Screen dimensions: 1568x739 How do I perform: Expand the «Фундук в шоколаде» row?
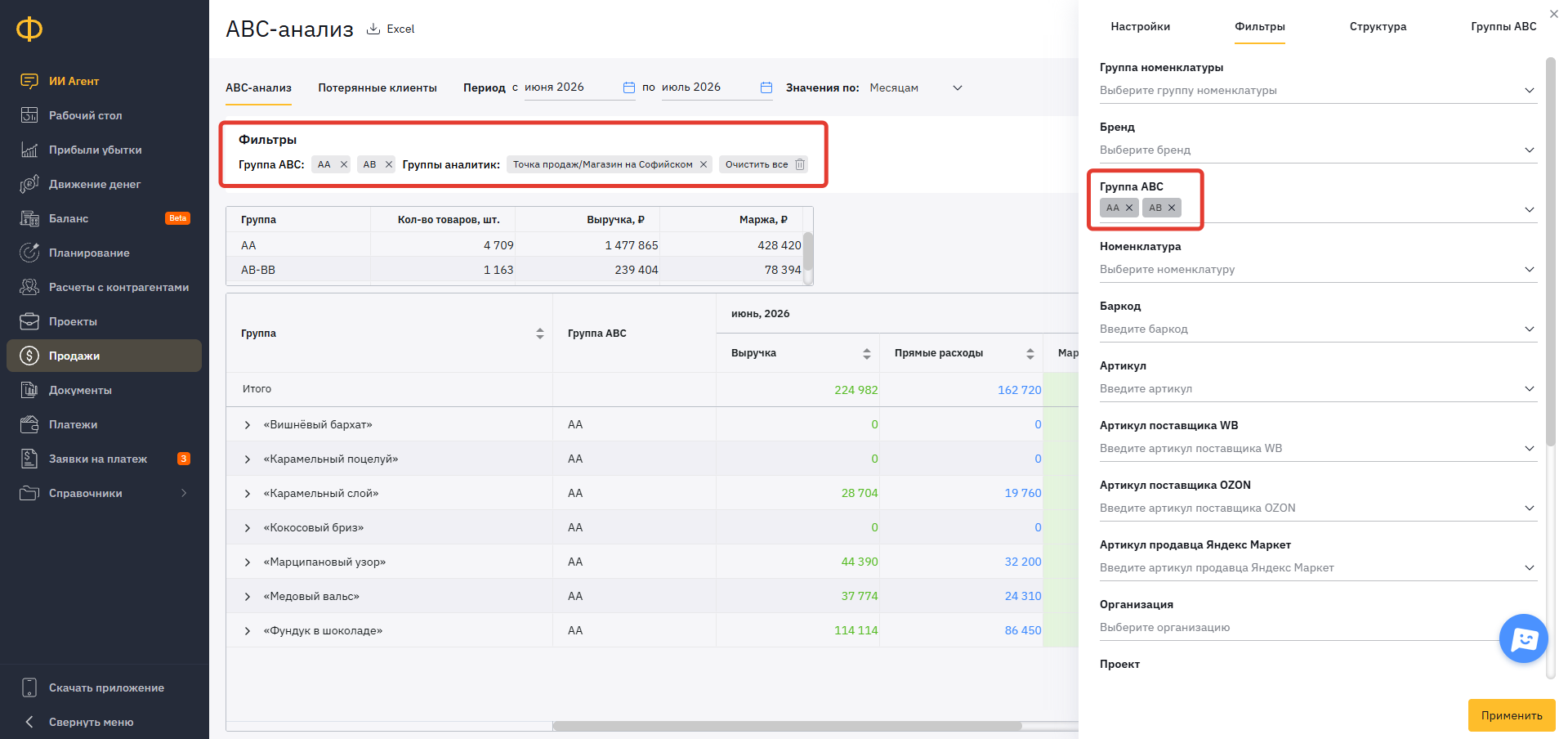tap(248, 631)
